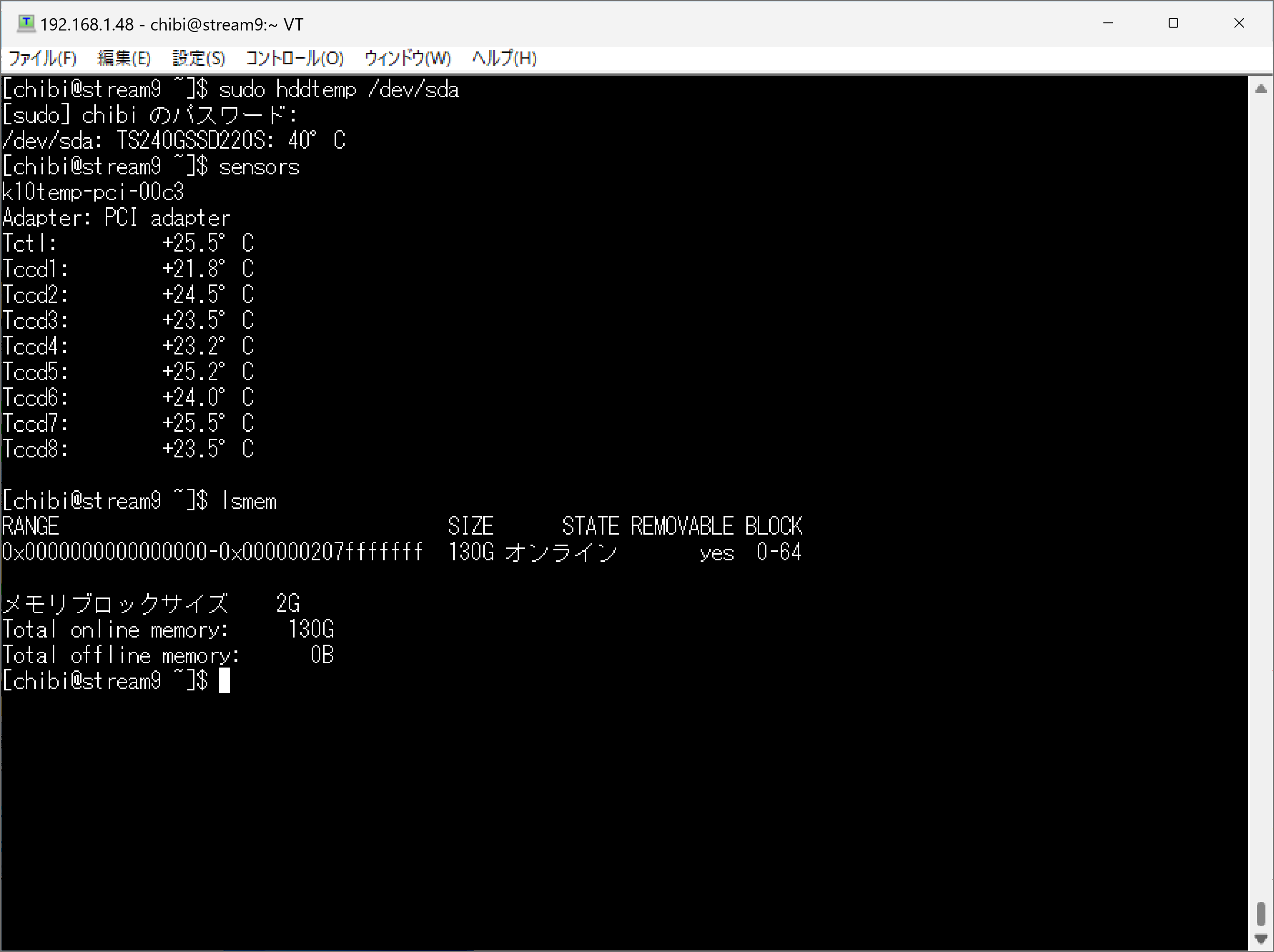Image resolution: width=1274 pixels, height=952 pixels.
Task: Open the 編集(E) menu
Action: [x=124, y=58]
